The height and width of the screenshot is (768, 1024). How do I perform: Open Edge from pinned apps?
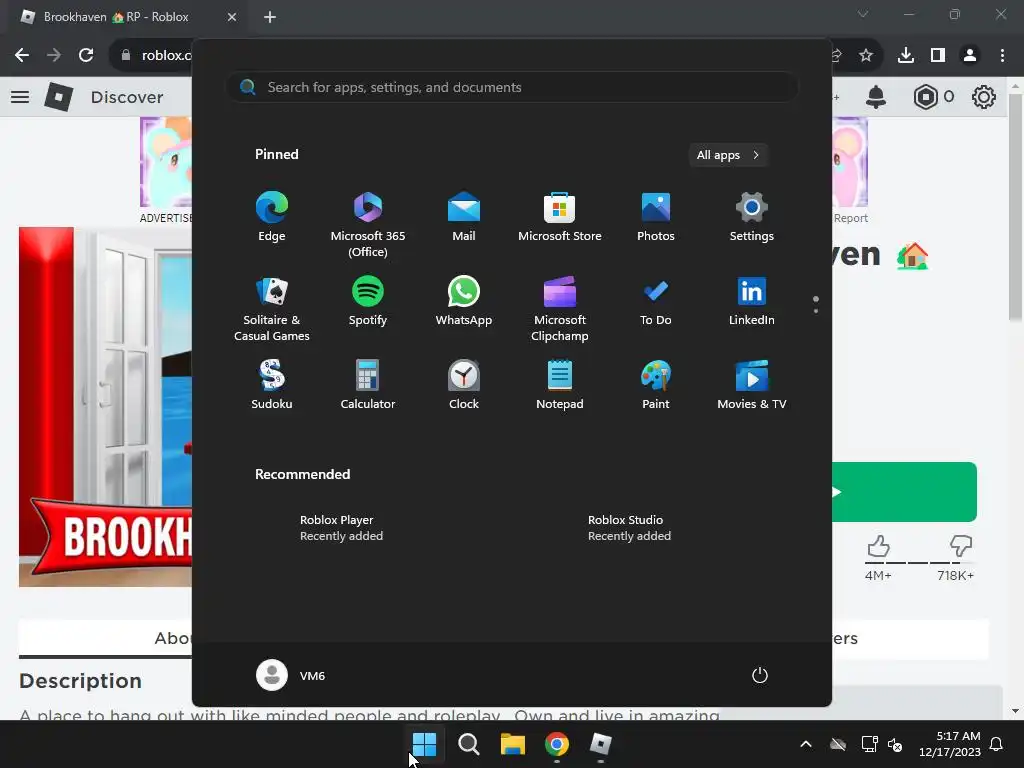272,217
